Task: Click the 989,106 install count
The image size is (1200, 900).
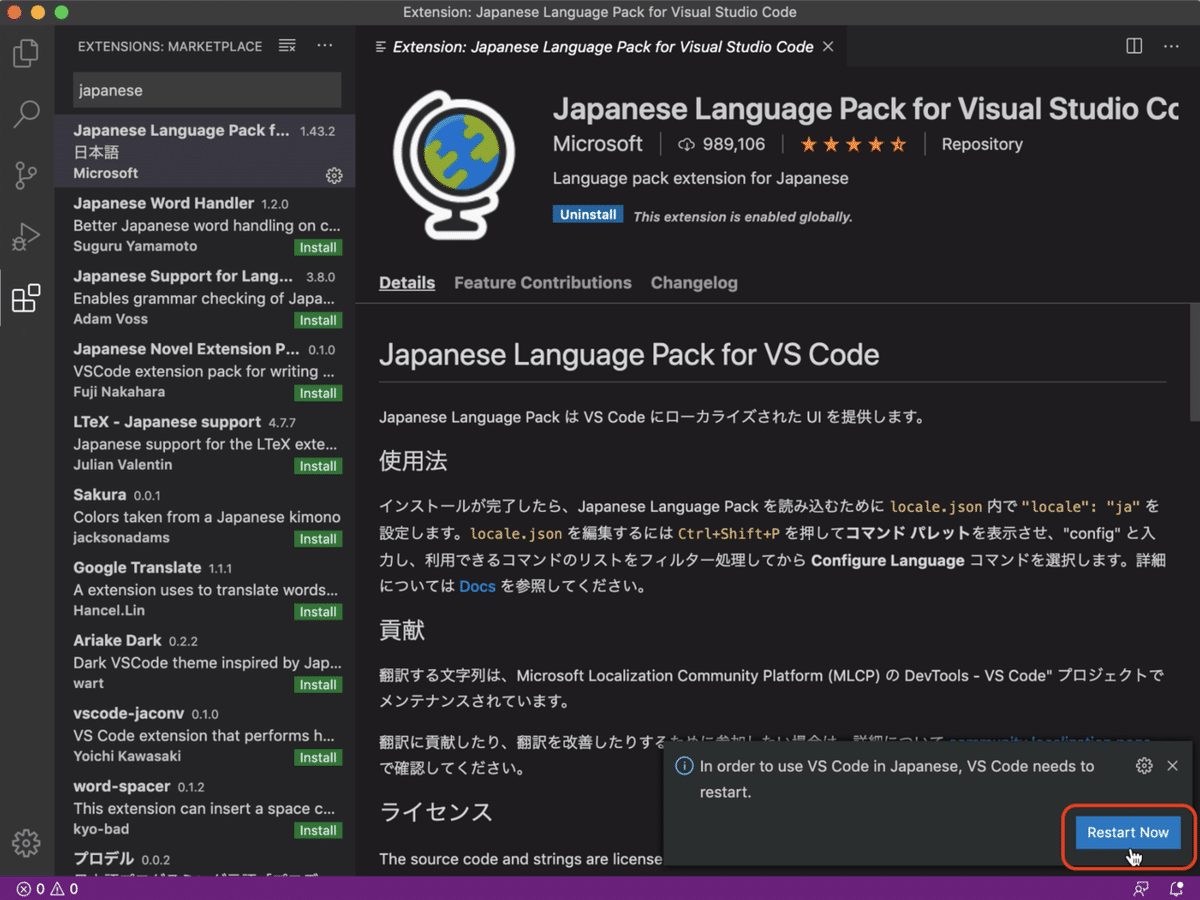Action: point(721,145)
